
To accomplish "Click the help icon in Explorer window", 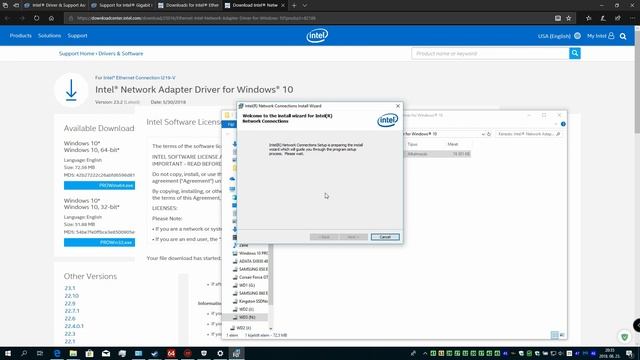I will [x=563, y=124].
